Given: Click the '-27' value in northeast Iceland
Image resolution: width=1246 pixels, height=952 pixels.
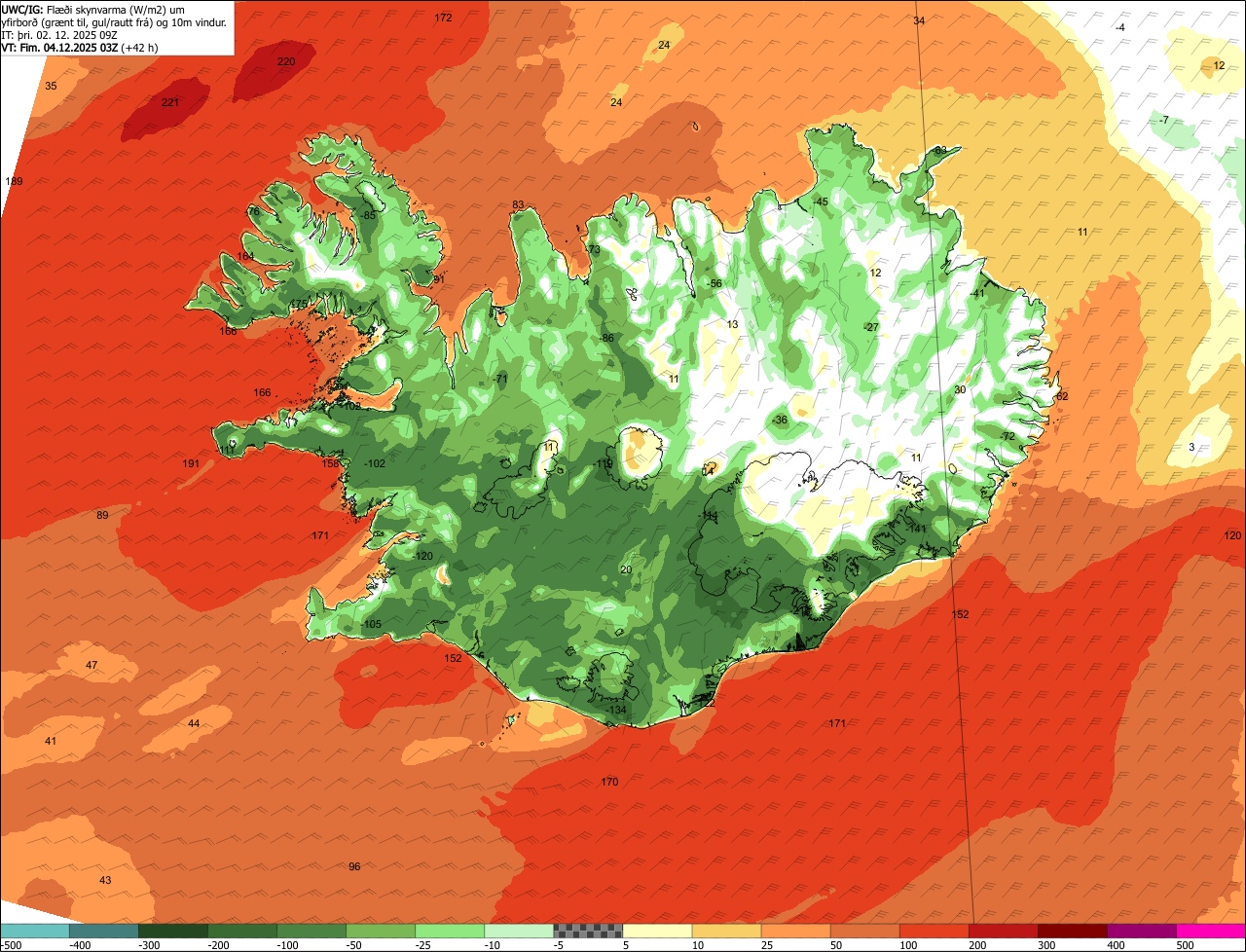Looking at the screenshot, I should tap(871, 327).
